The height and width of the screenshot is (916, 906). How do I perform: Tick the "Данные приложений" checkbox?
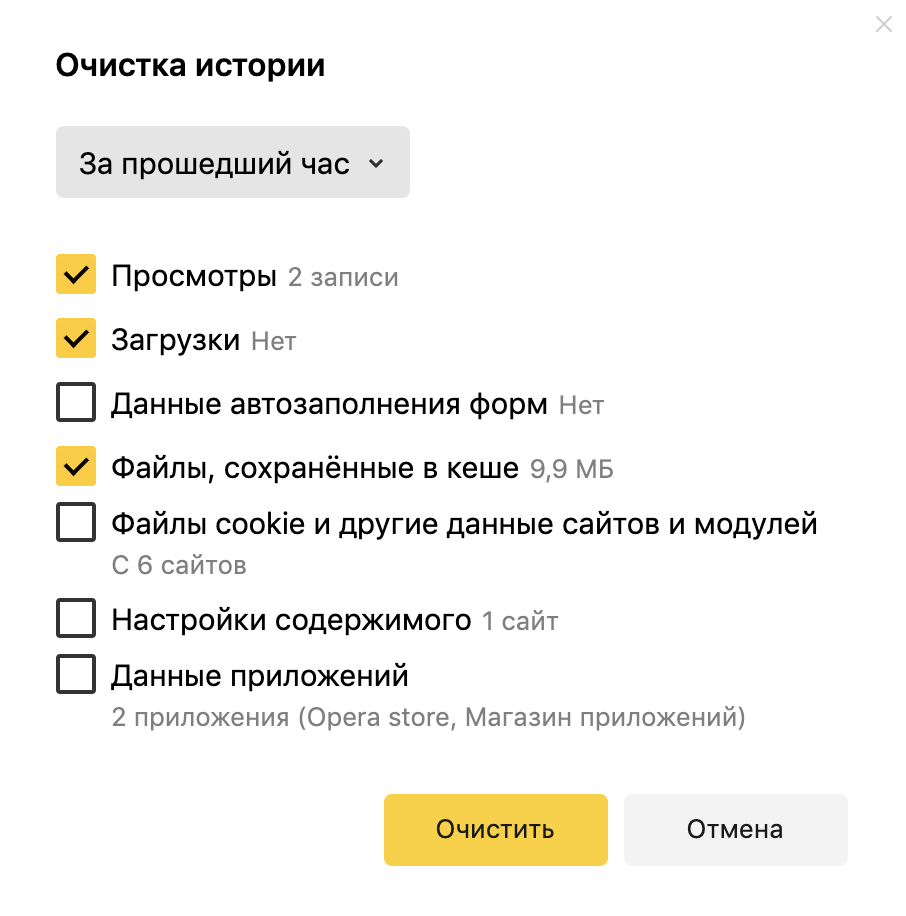click(x=76, y=675)
